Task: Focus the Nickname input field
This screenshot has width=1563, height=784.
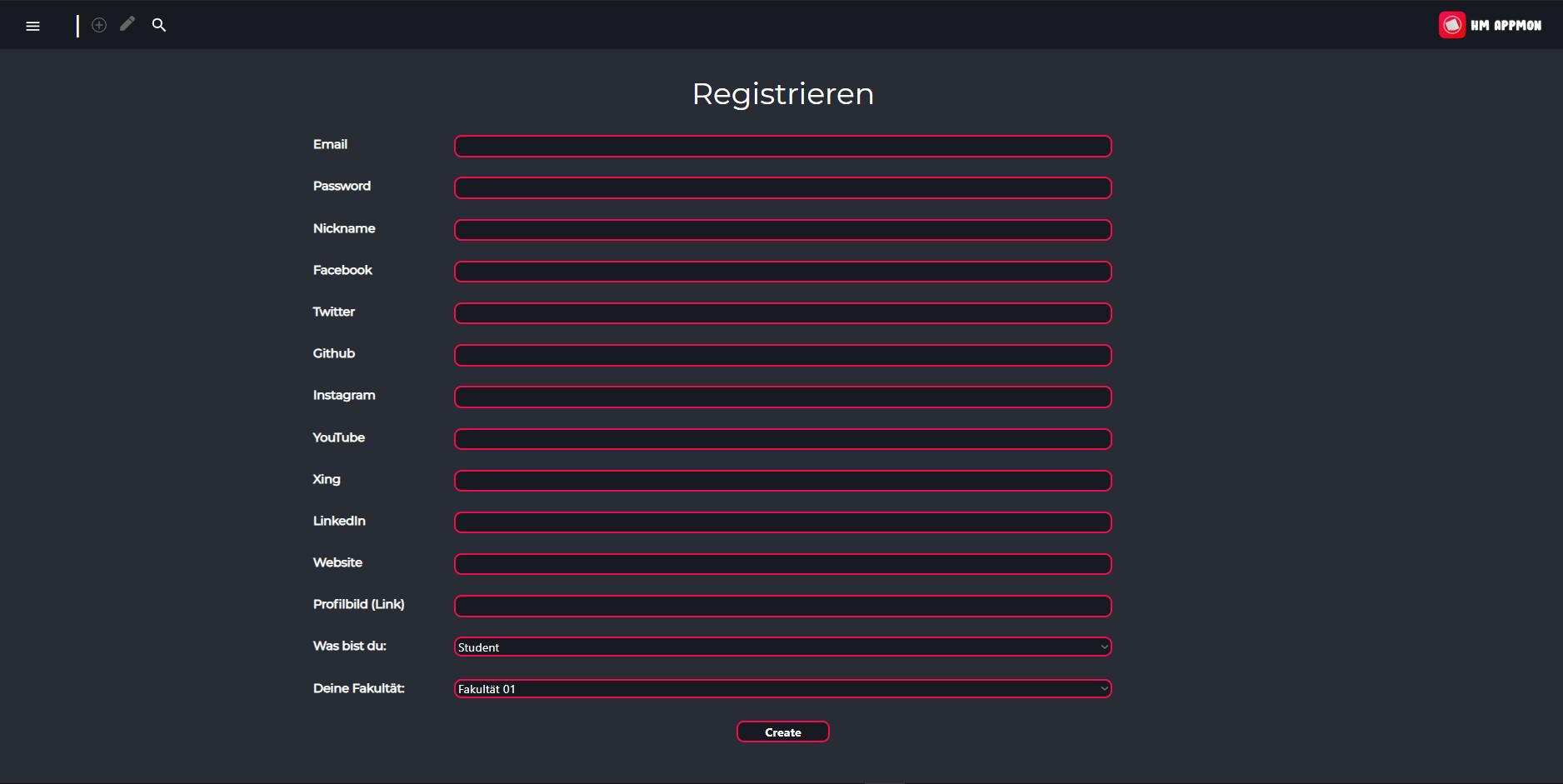Action: tap(783, 230)
